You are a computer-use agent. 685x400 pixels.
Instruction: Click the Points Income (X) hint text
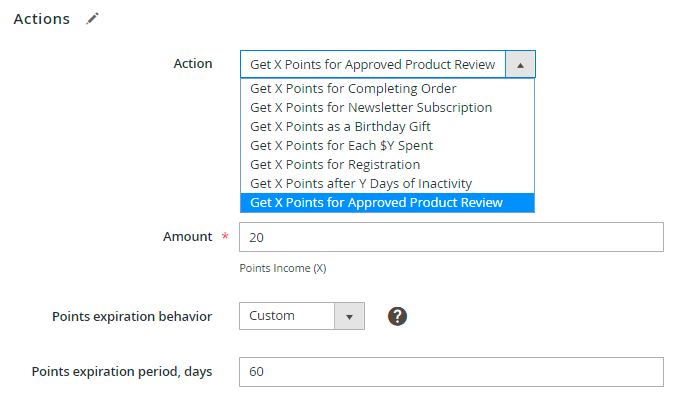[283, 268]
